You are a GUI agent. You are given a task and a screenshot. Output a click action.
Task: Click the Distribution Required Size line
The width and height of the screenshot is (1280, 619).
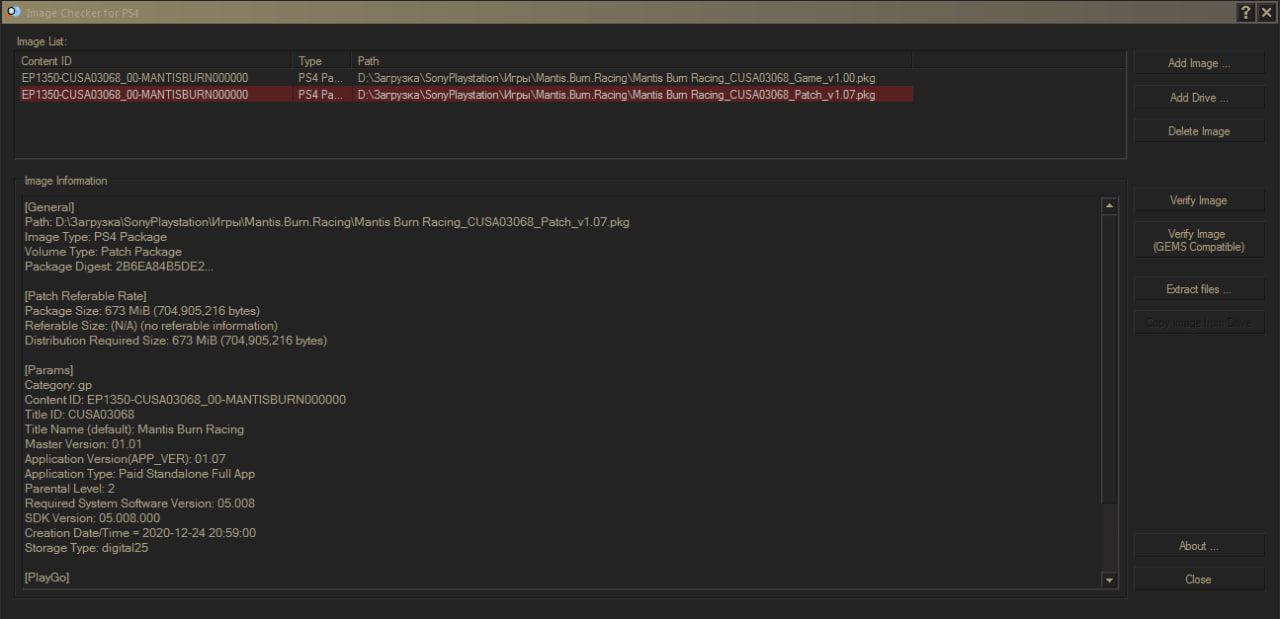[176, 341]
